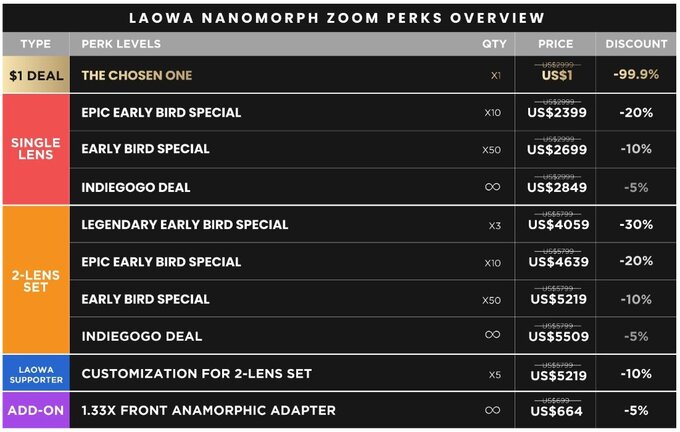Click the US$4059 price
This screenshot has width=680, height=432.
coord(559,225)
